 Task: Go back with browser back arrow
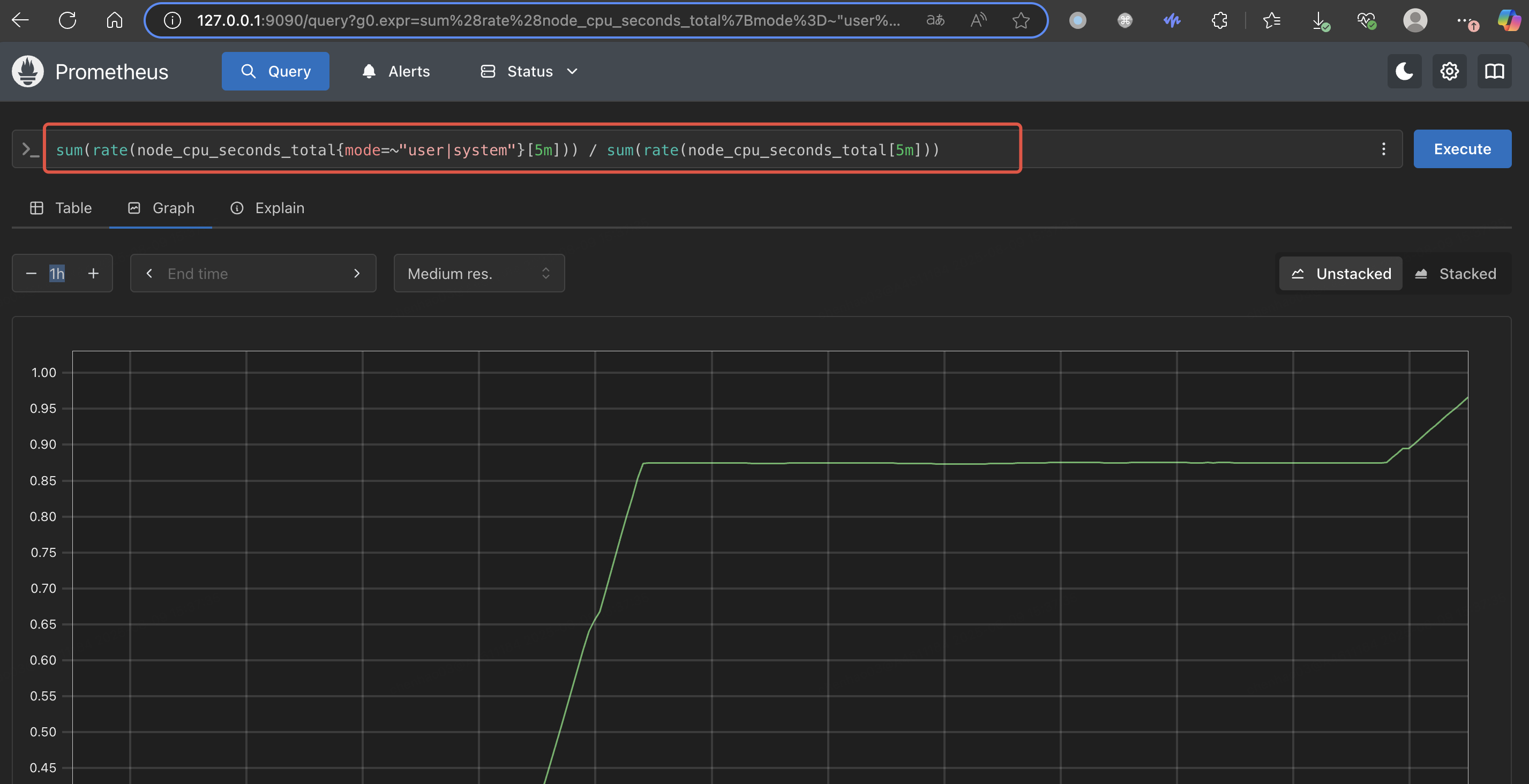pyautogui.click(x=20, y=20)
